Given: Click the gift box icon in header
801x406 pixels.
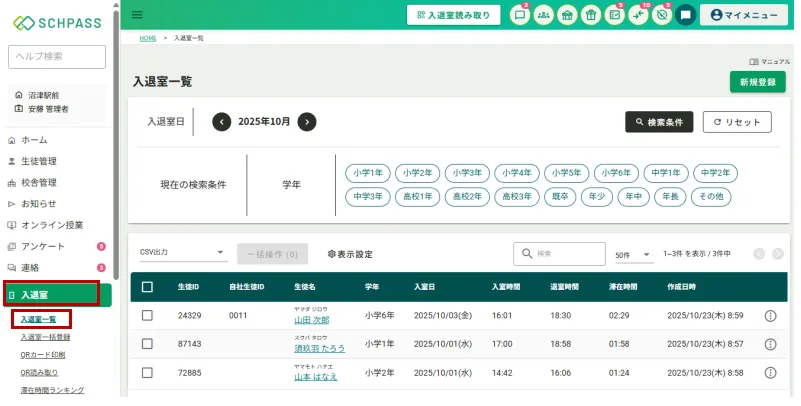Looking at the screenshot, I should pyautogui.click(x=591, y=15).
